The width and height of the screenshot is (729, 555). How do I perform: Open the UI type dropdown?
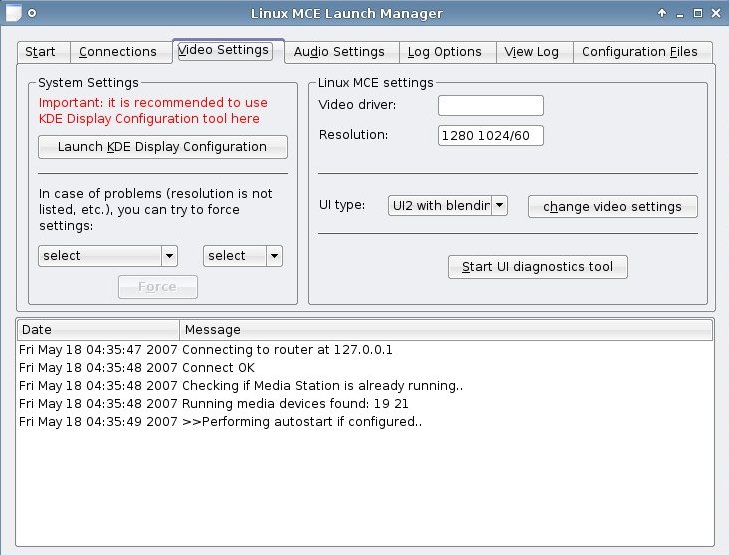(x=448, y=205)
